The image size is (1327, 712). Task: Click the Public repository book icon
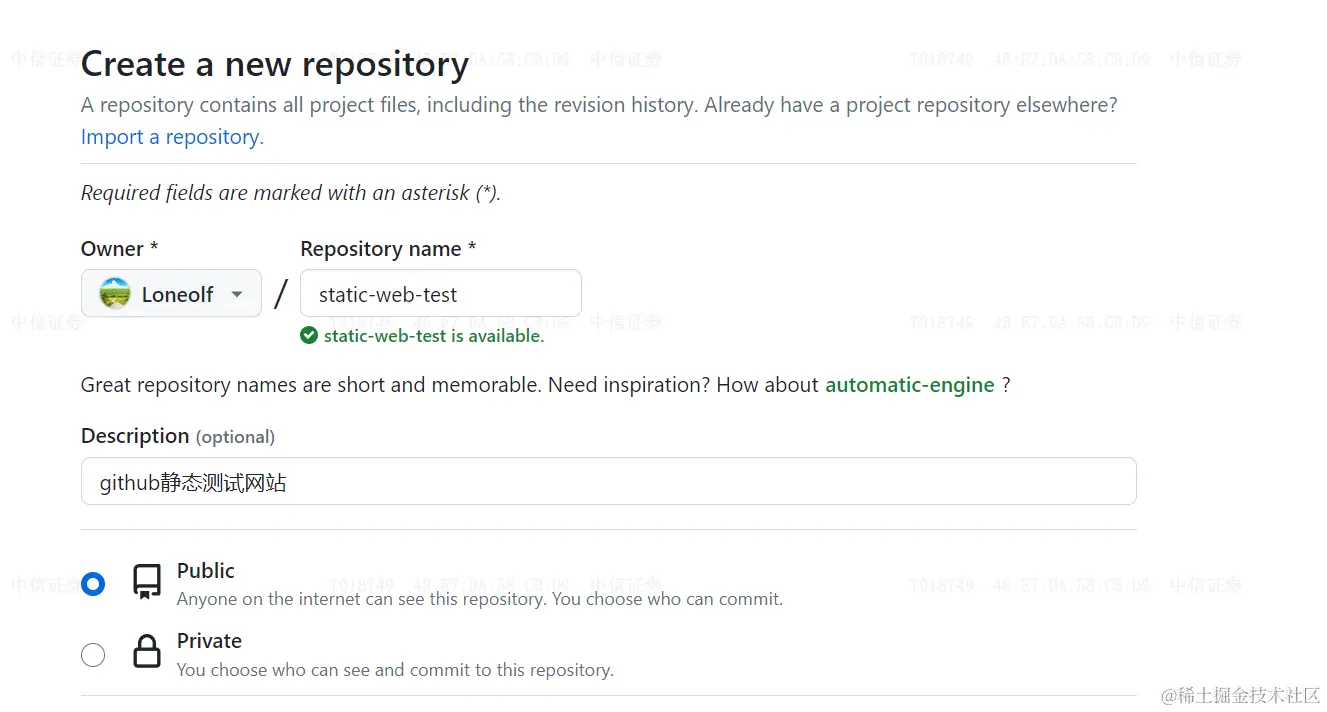(x=147, y=582)
